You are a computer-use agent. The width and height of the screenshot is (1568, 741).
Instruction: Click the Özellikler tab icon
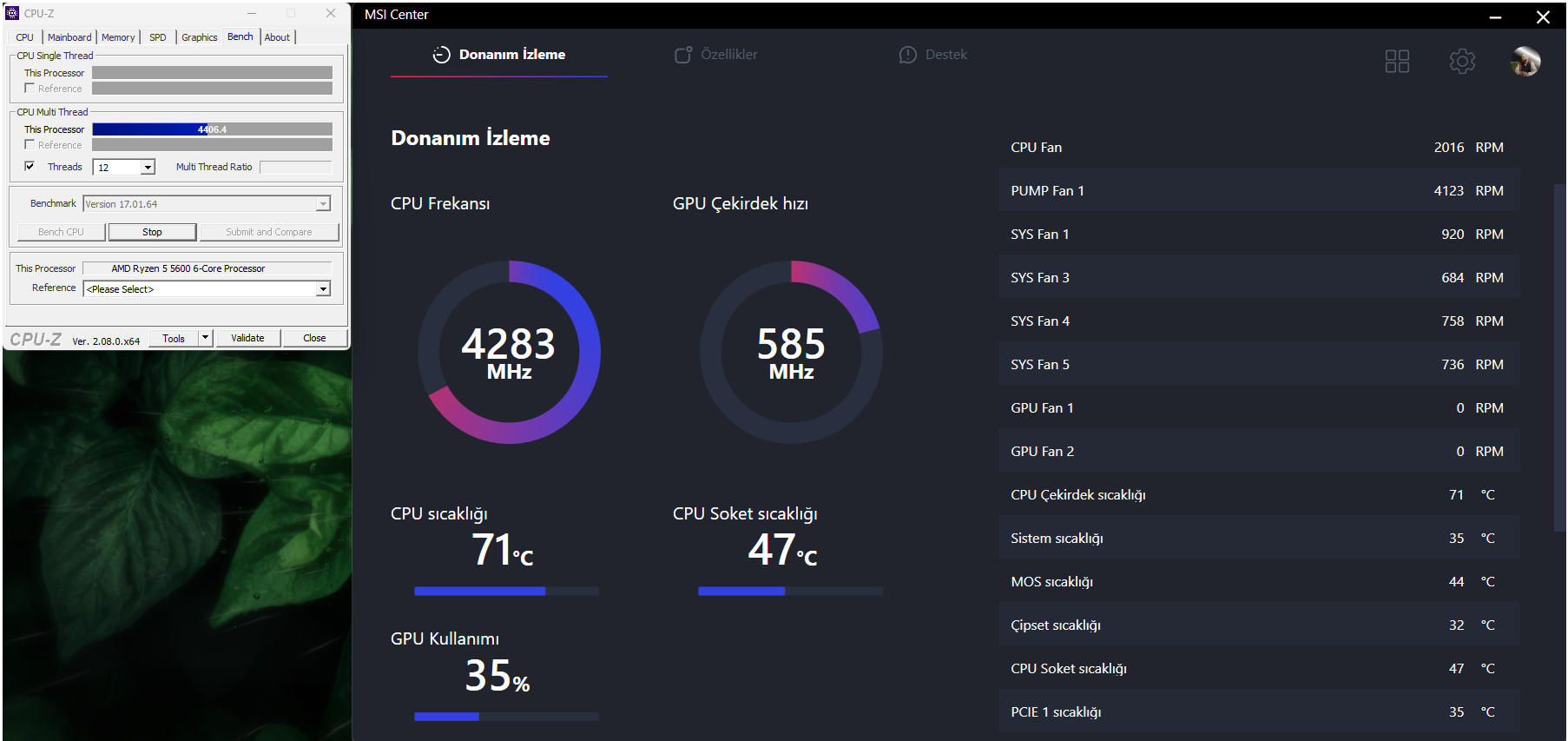(x=683, y=55)
